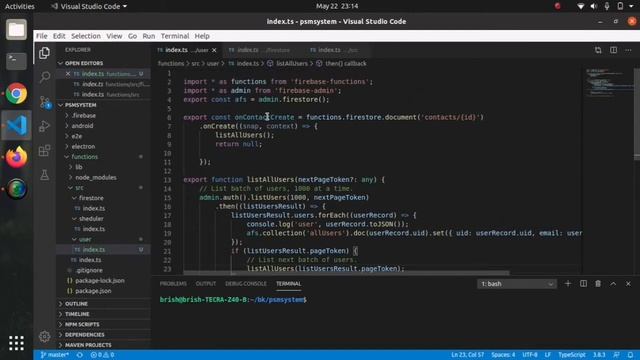
Task: Close the terminal panel
Action: [628, 284]
